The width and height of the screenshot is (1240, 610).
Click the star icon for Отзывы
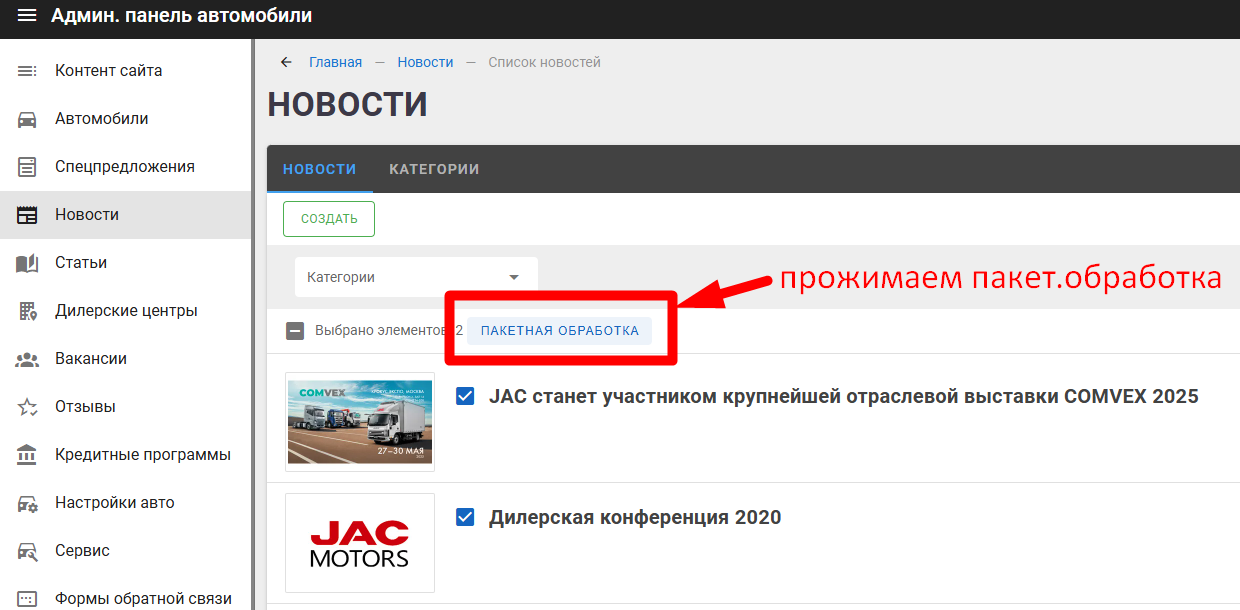pos(27,407)
